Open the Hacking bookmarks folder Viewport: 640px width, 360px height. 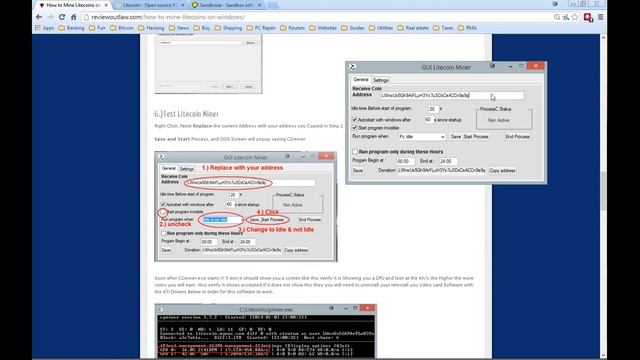pyautogui.click(x=151, y=28)
